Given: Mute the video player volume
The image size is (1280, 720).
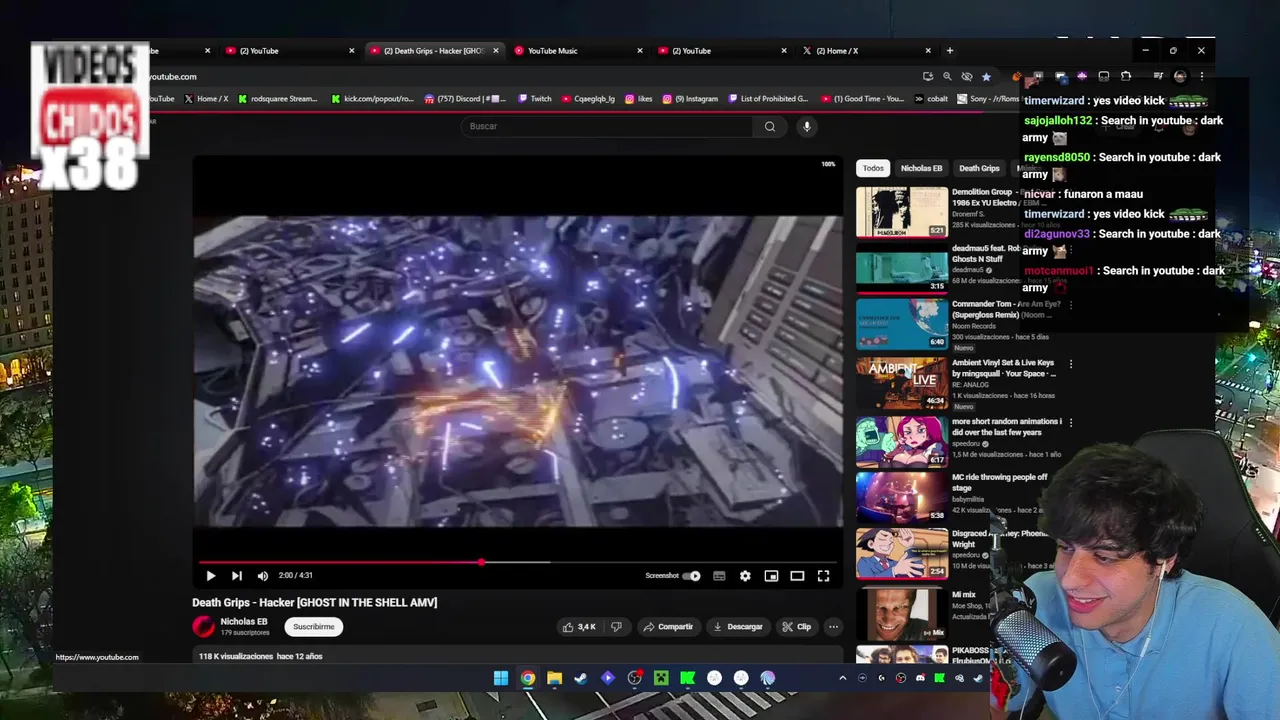Looking at the screenshot, I should pyautogui.click(x=263, y=576).
